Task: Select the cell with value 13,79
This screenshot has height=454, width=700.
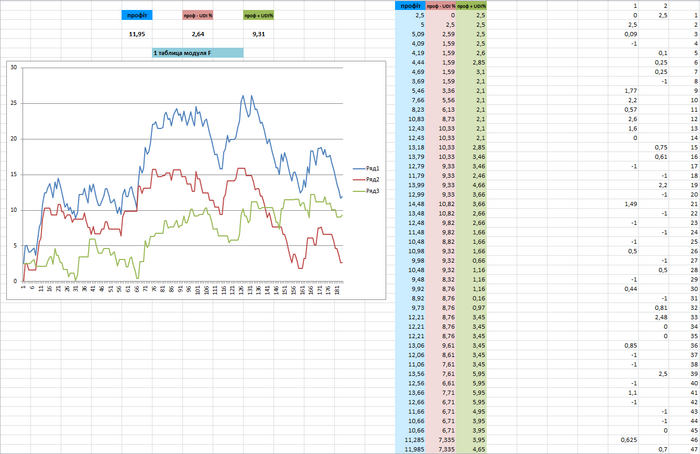Action: click(x=410, y=157)
